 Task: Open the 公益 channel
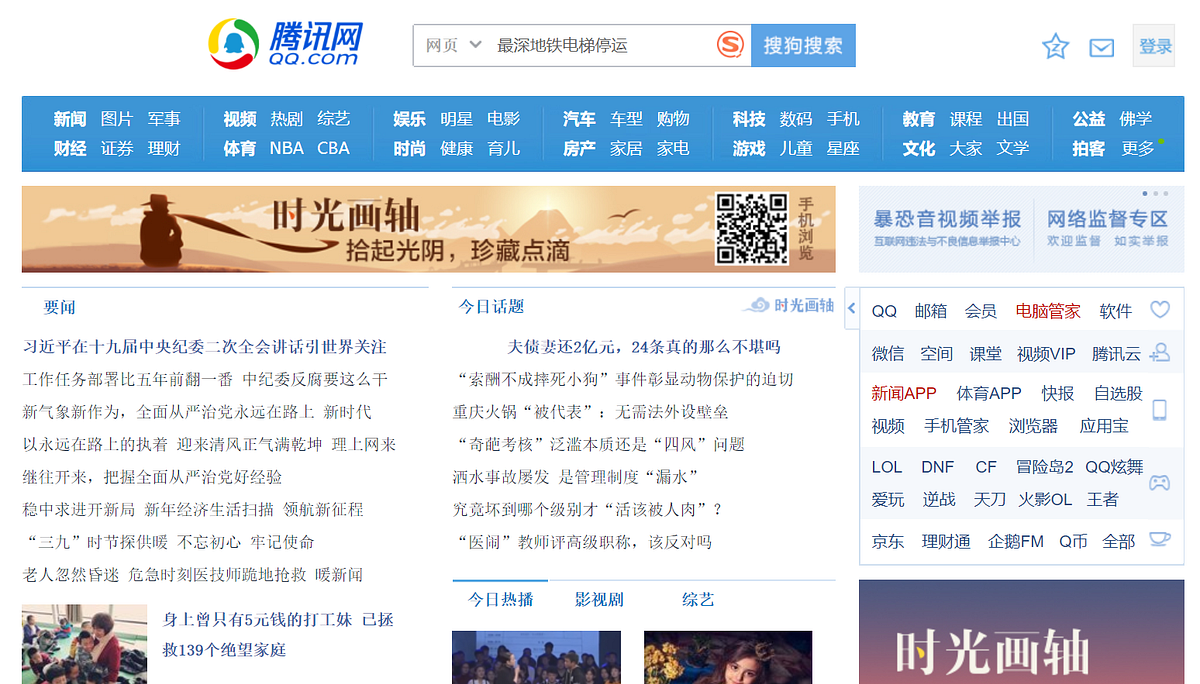[1089, 119]
